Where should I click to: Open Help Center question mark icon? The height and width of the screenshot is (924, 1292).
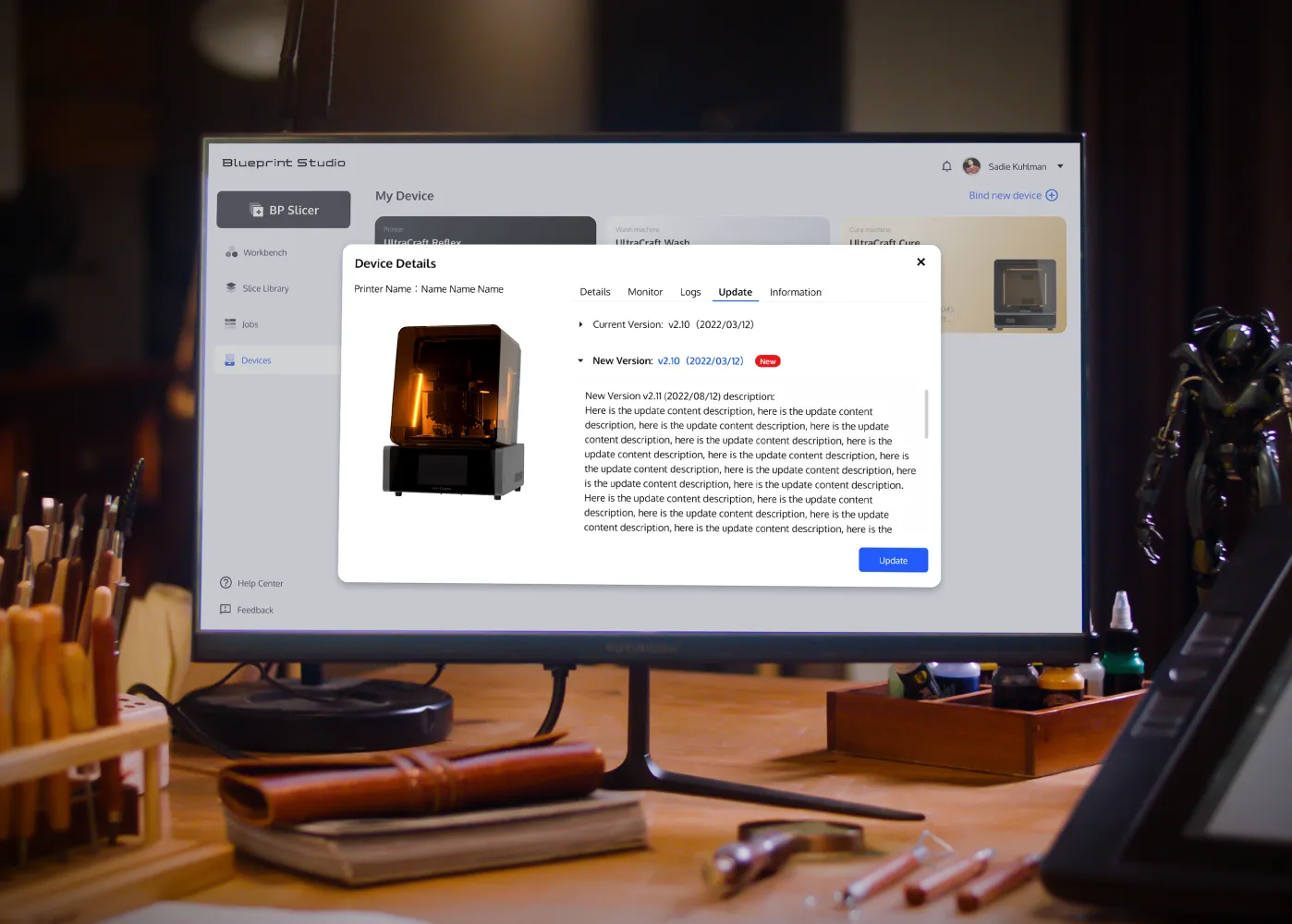[x=225, y=583]
